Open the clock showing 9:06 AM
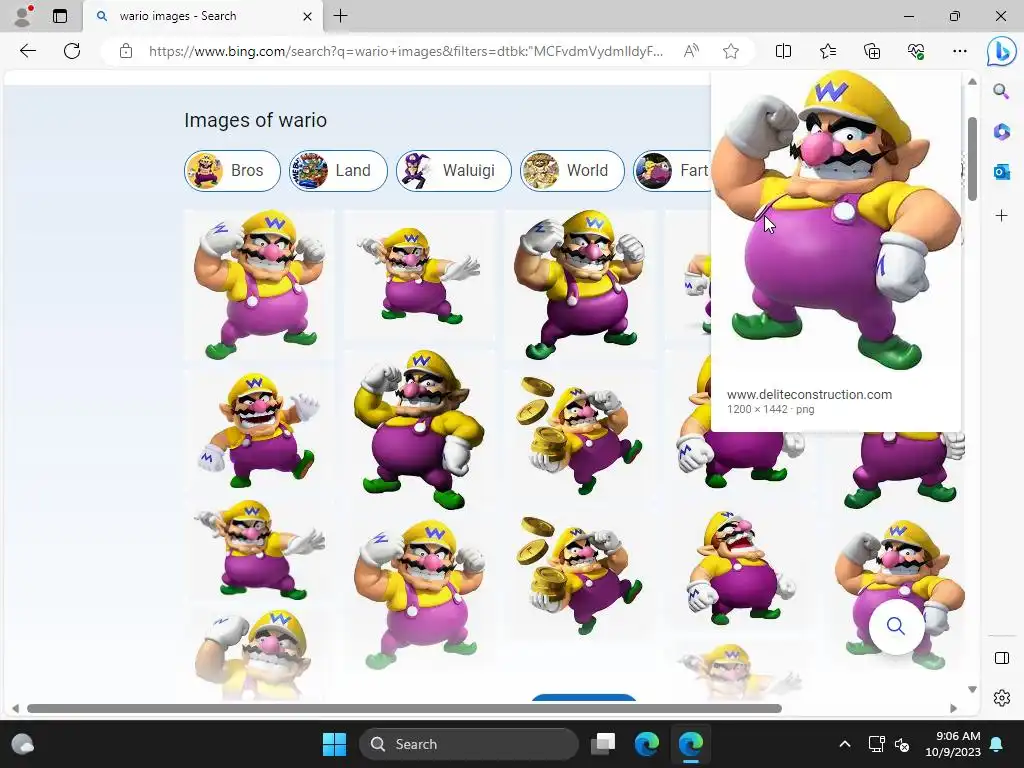This screenshot has width=1024, height=768. point(953,744)
